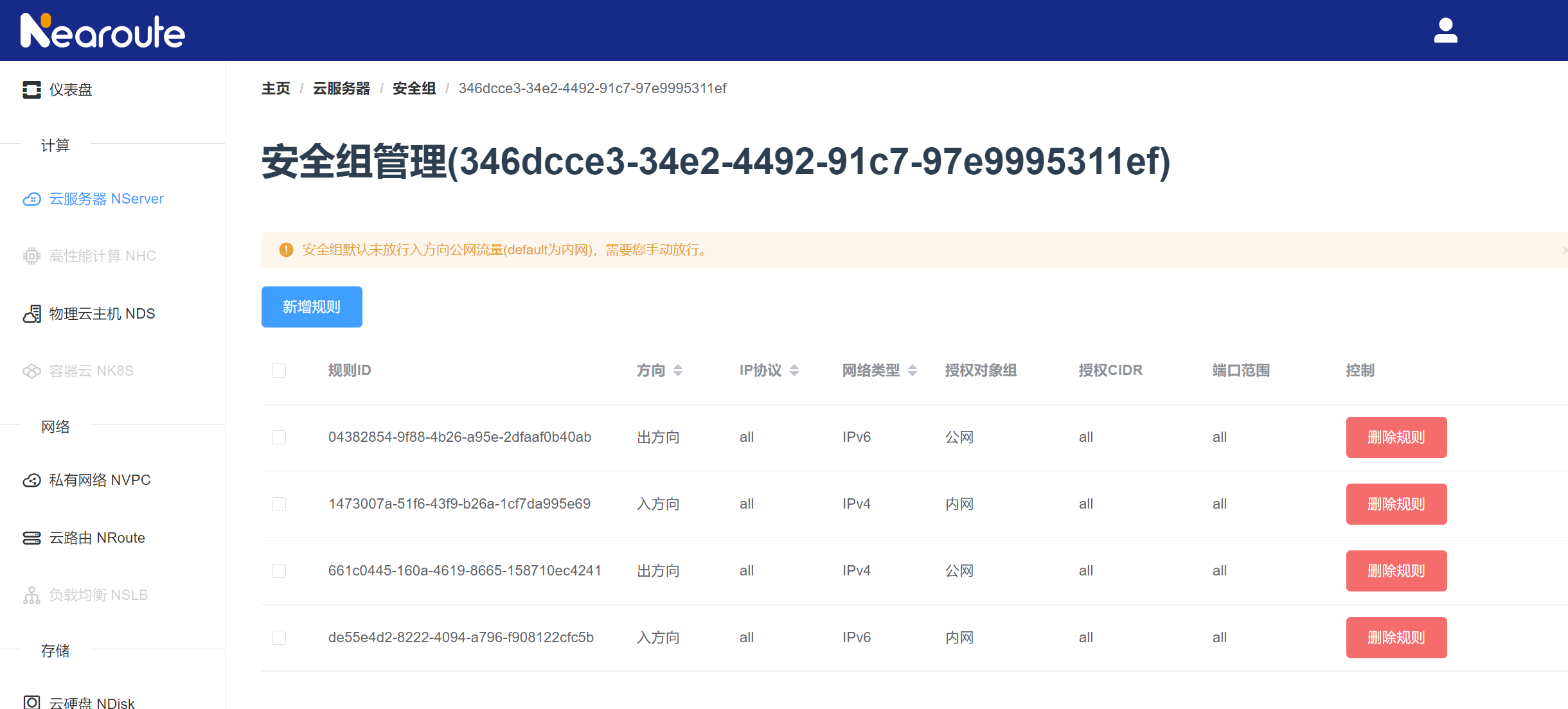The width and height of the screenshot is (1568, 709).
Task: Go to 安全组 breadcrumb
Action: click(x=414, y=89)
